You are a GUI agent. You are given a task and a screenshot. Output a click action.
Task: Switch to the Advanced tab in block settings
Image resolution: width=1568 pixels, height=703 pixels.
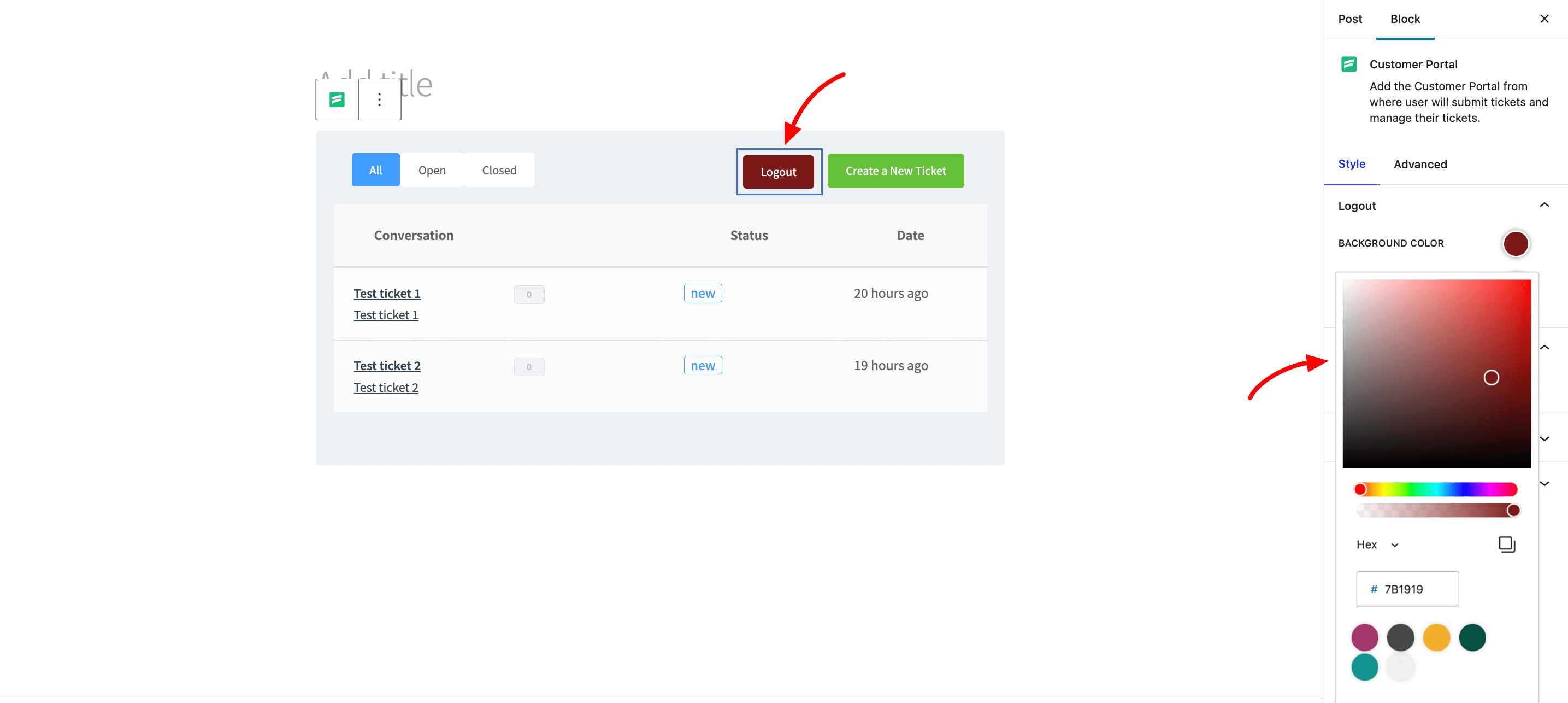[1420, 164]
